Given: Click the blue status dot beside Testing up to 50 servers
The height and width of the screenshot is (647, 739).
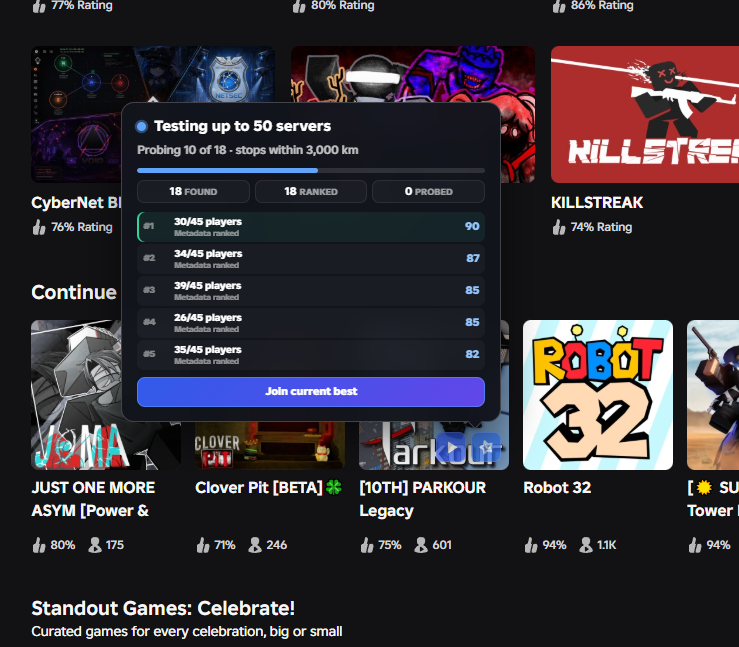Looking at the screenshot, I should 141,126.
